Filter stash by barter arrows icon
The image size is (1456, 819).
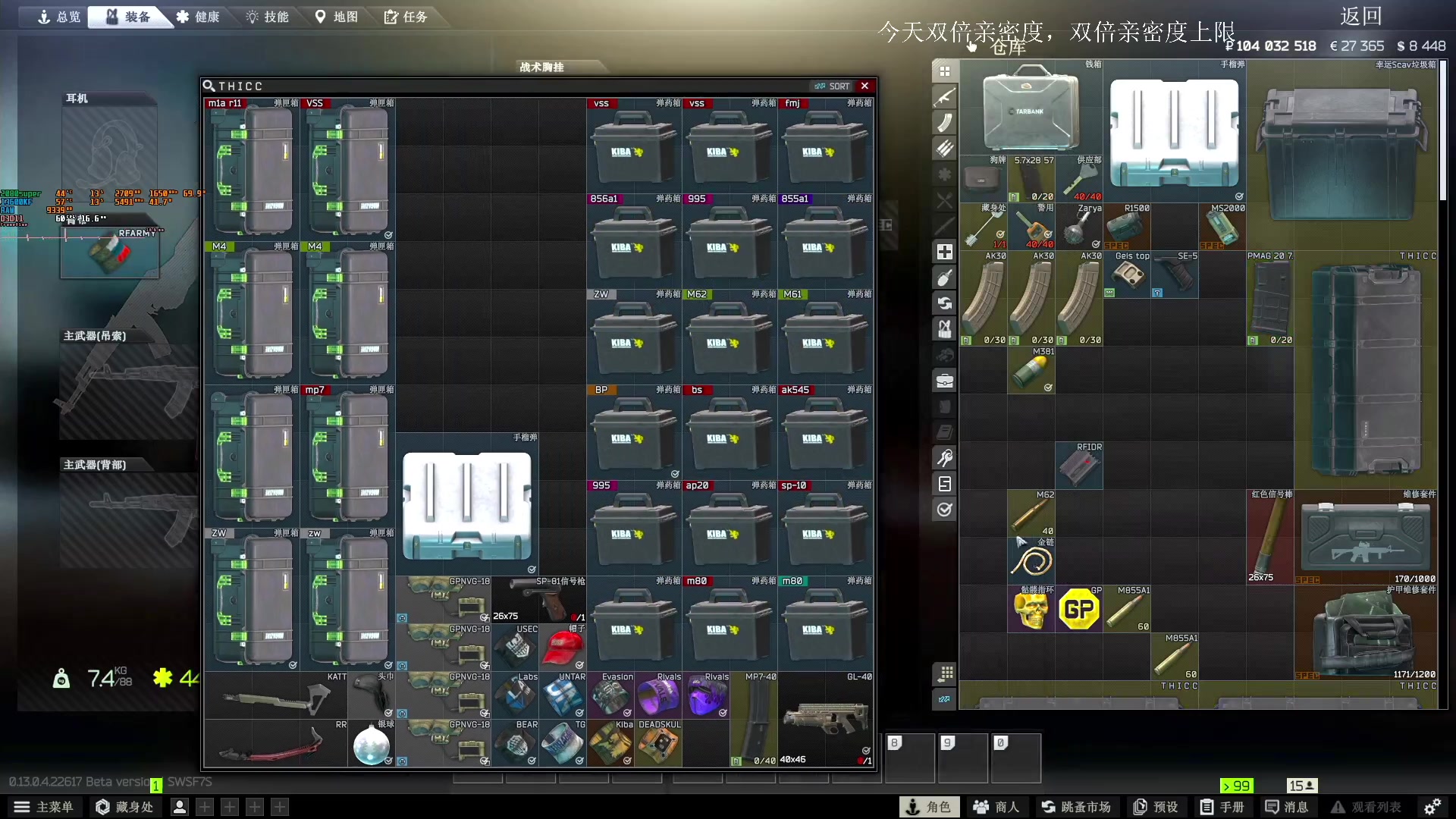point(944,303)
